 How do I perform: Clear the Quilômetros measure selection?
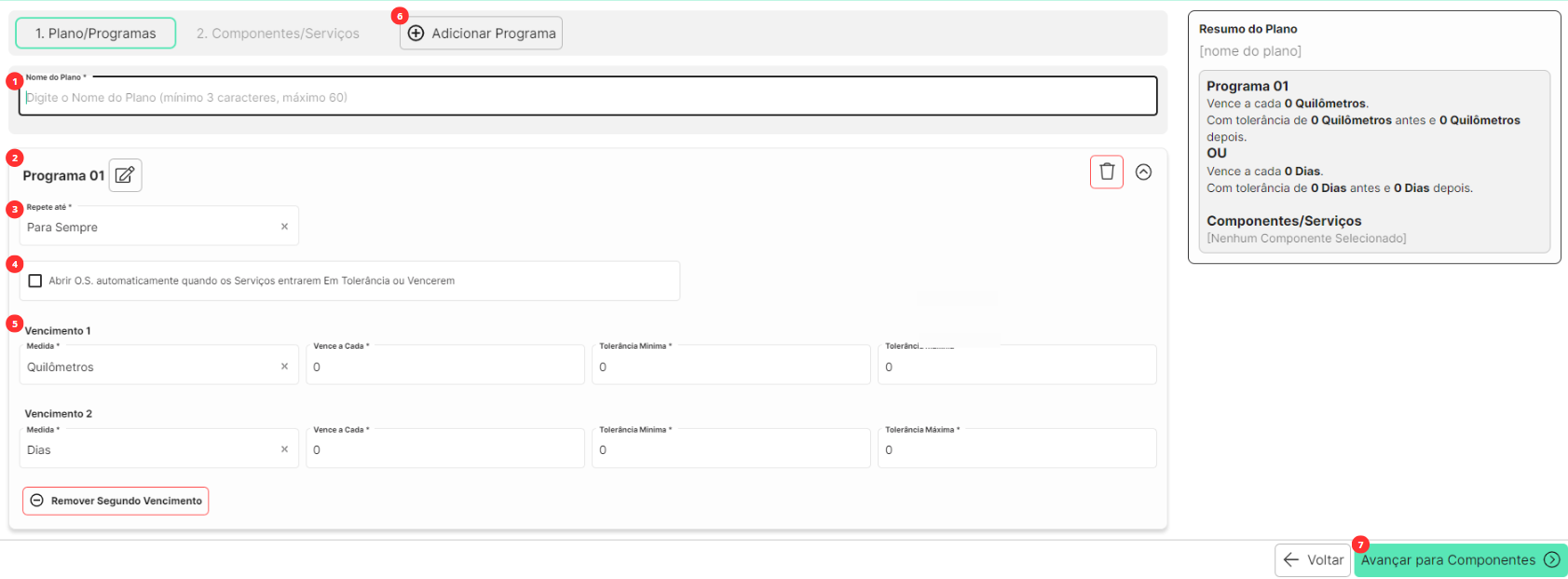point(284,366)
